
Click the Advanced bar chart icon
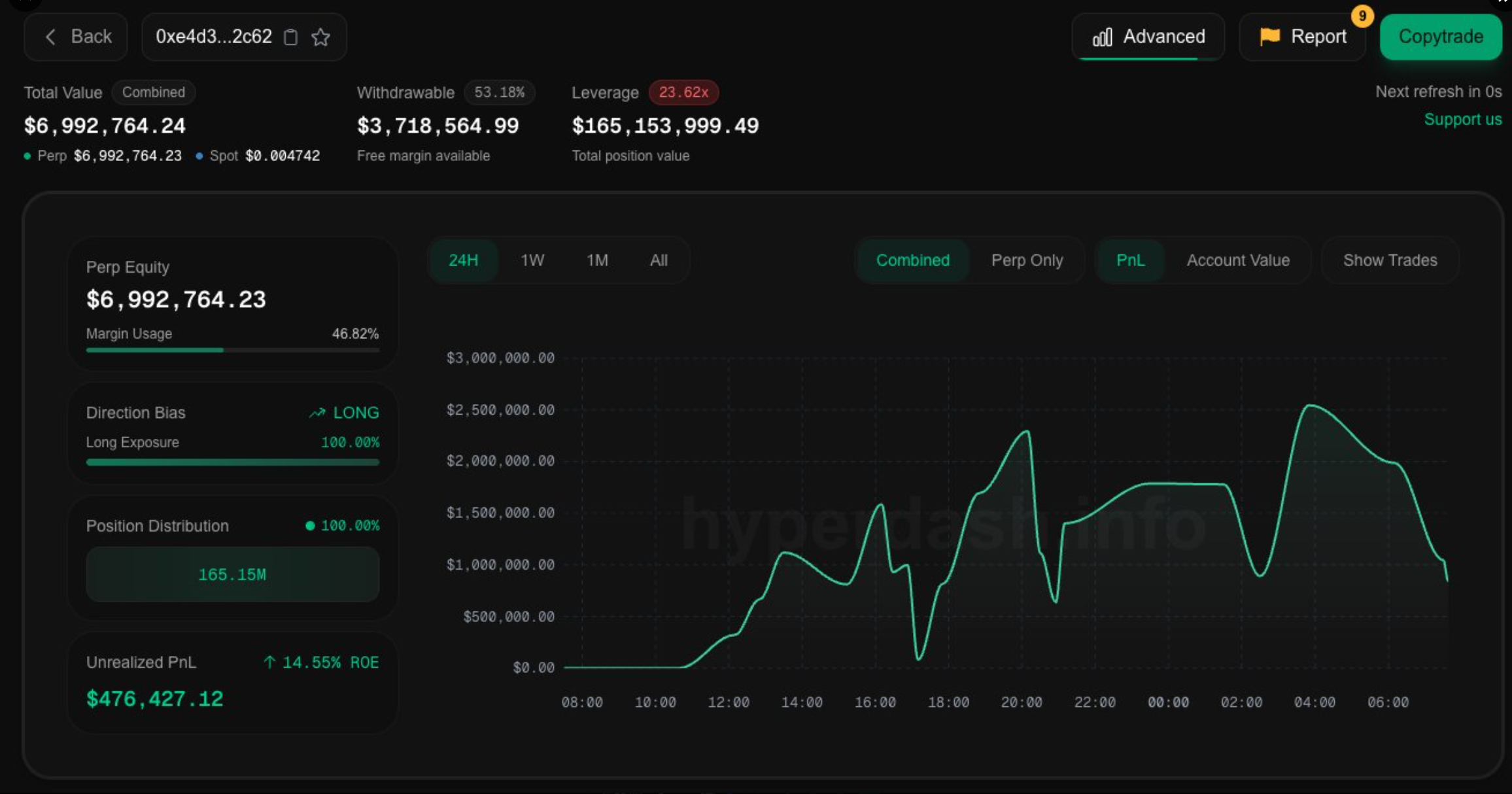click(x=1102, y=37)
